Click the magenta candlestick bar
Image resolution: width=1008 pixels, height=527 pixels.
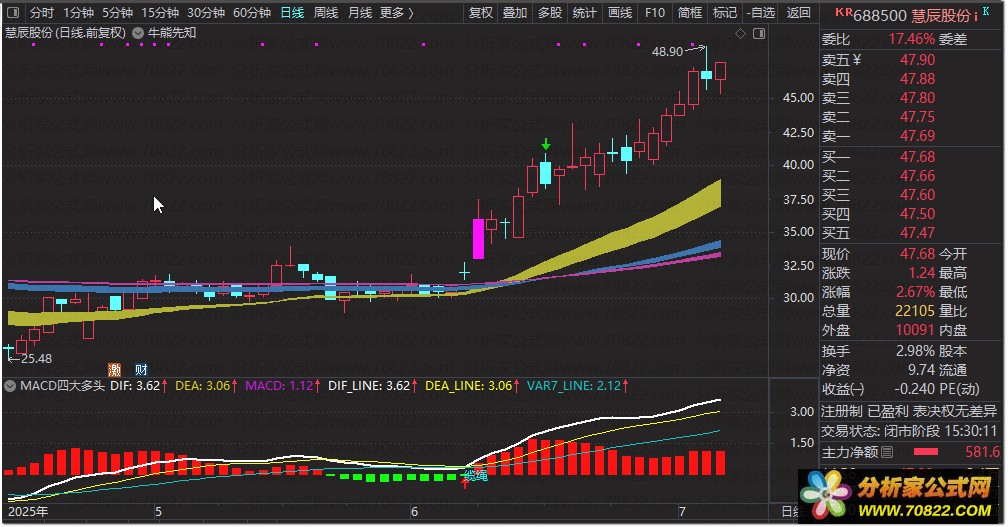pos(478,239)
